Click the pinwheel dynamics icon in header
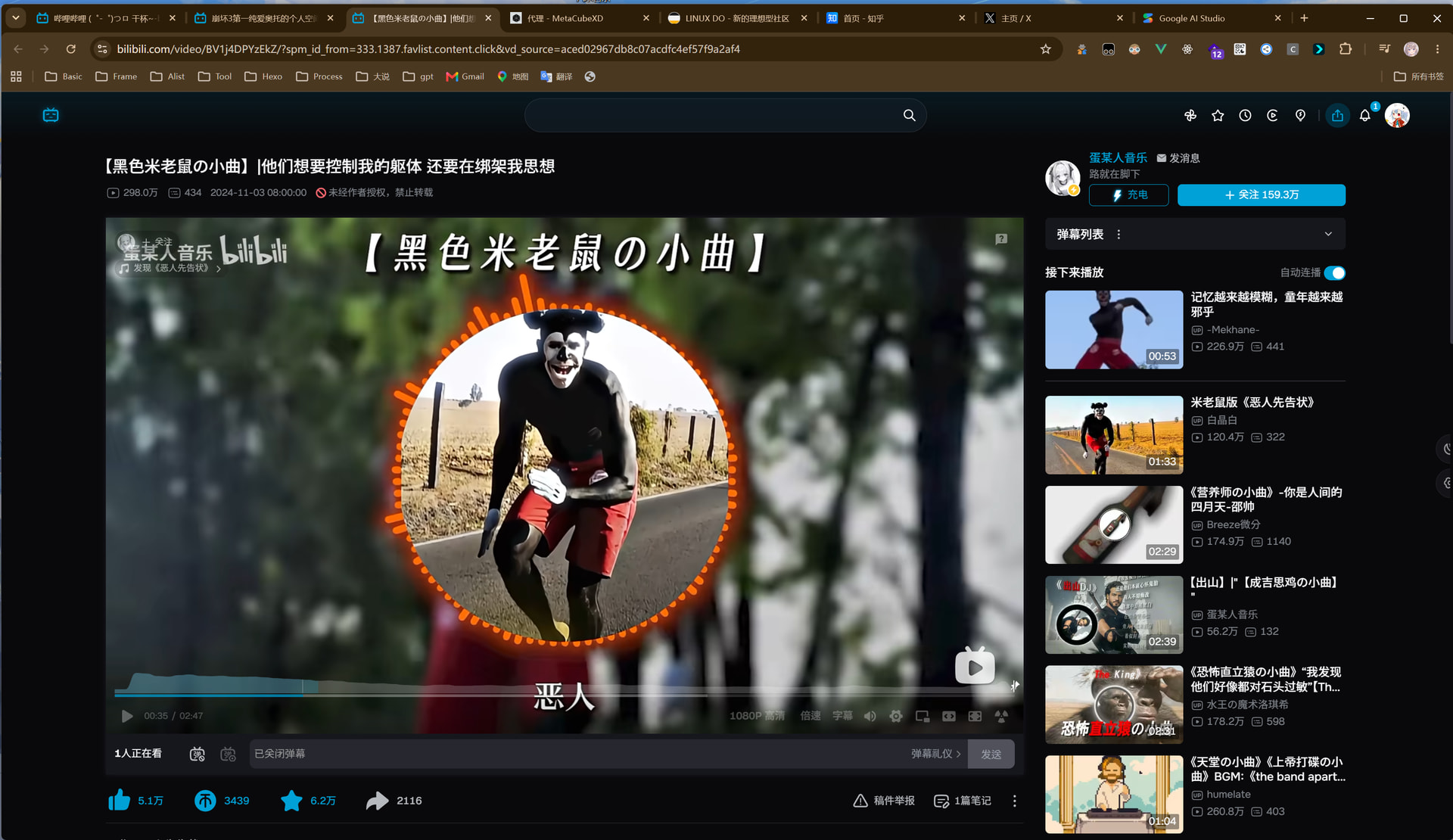1453x840 pixels. pos(1190,115)
